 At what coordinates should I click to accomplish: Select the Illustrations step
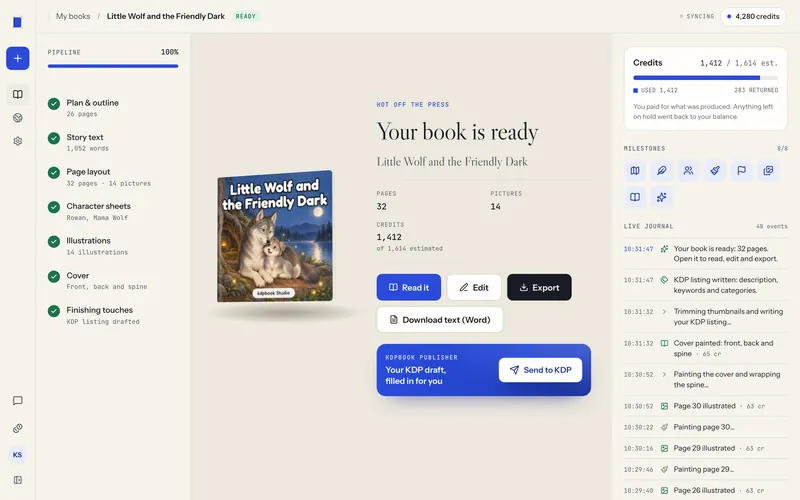point(113,245)
